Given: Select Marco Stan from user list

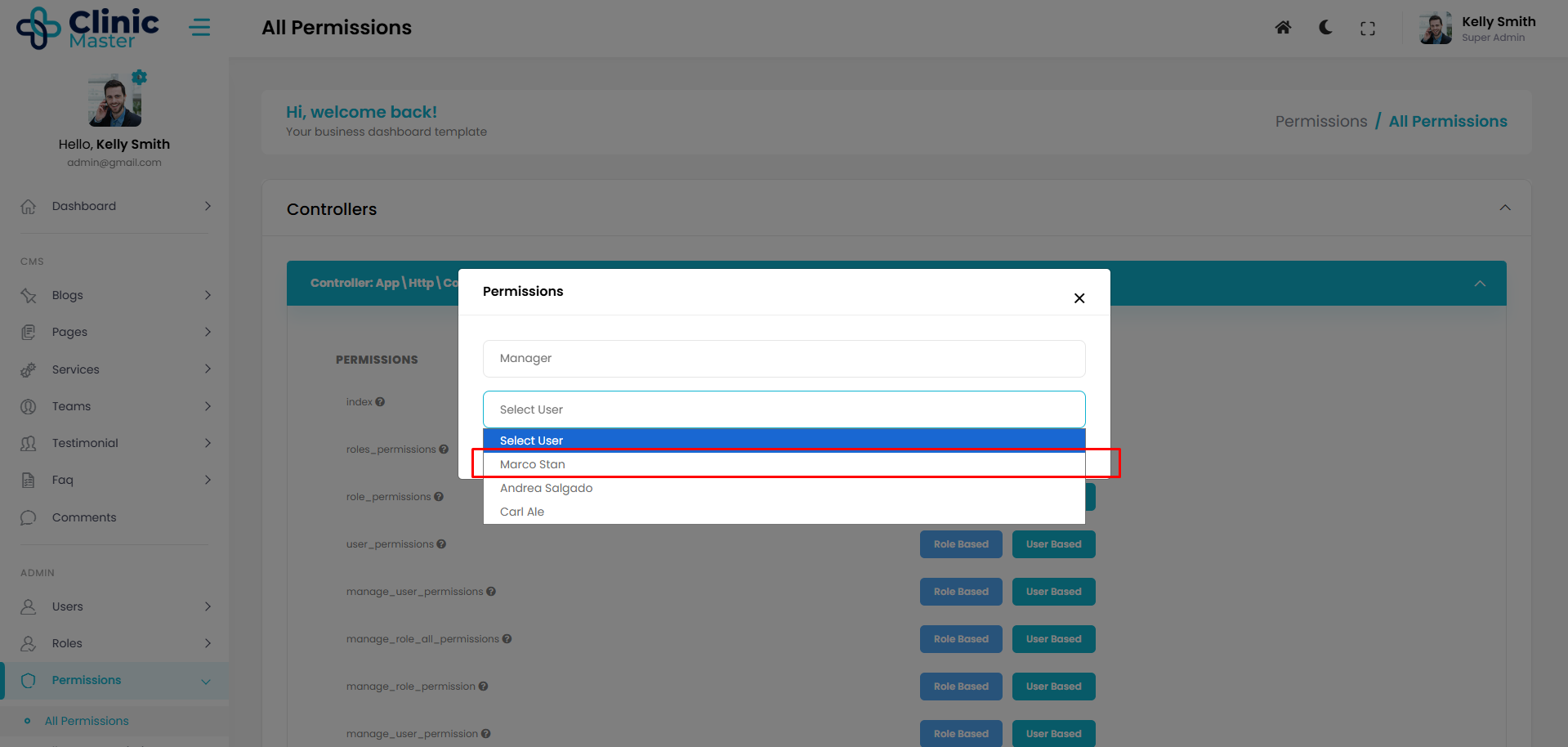Looking at the screenshot, I should 533,464.
